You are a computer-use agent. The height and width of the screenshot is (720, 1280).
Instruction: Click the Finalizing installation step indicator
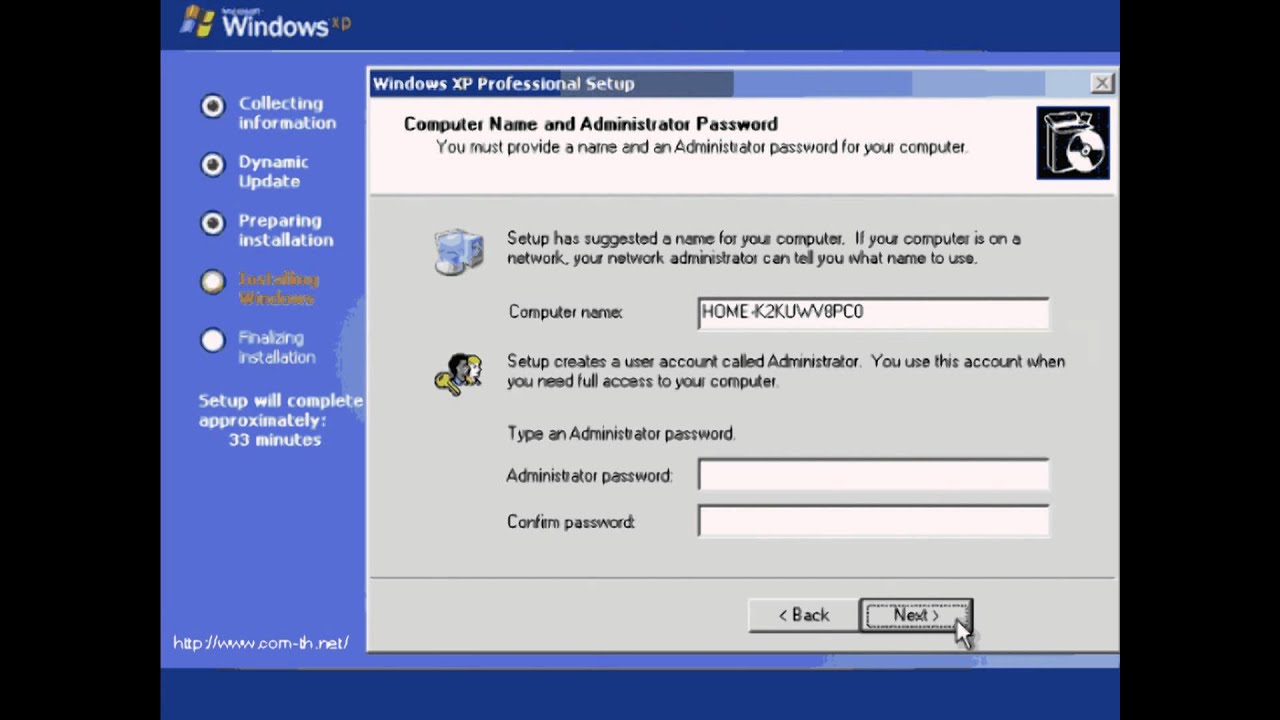(x=212, y=341)
